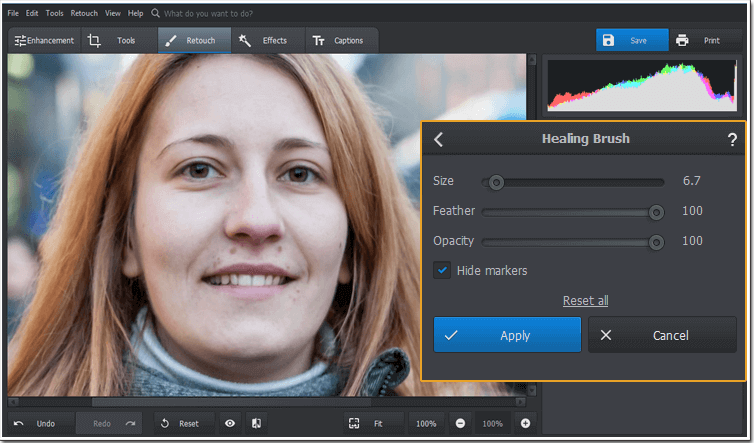Switch to the Captions tab

point(341,40)
